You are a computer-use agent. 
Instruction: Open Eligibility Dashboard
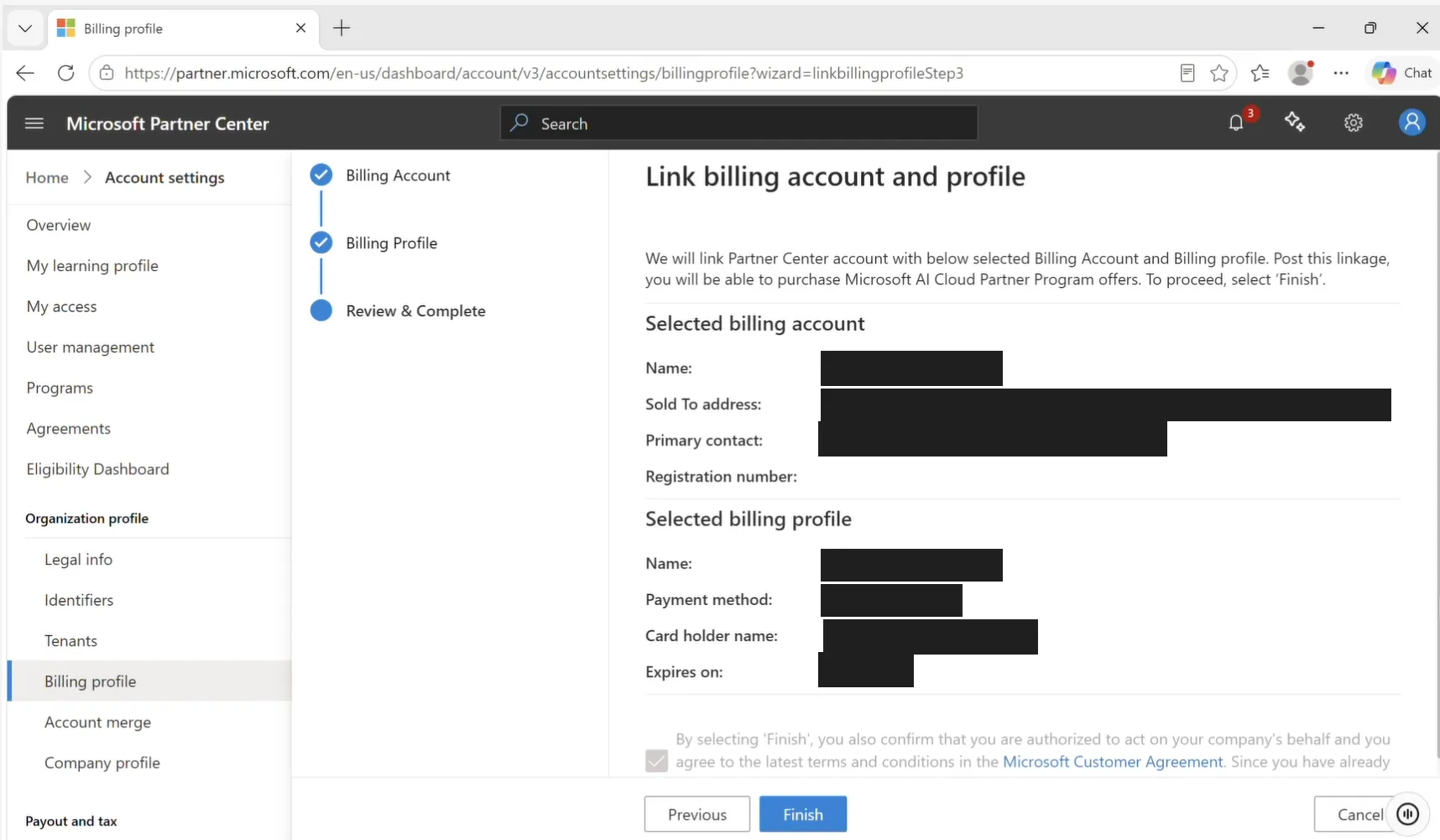point(97,469)
